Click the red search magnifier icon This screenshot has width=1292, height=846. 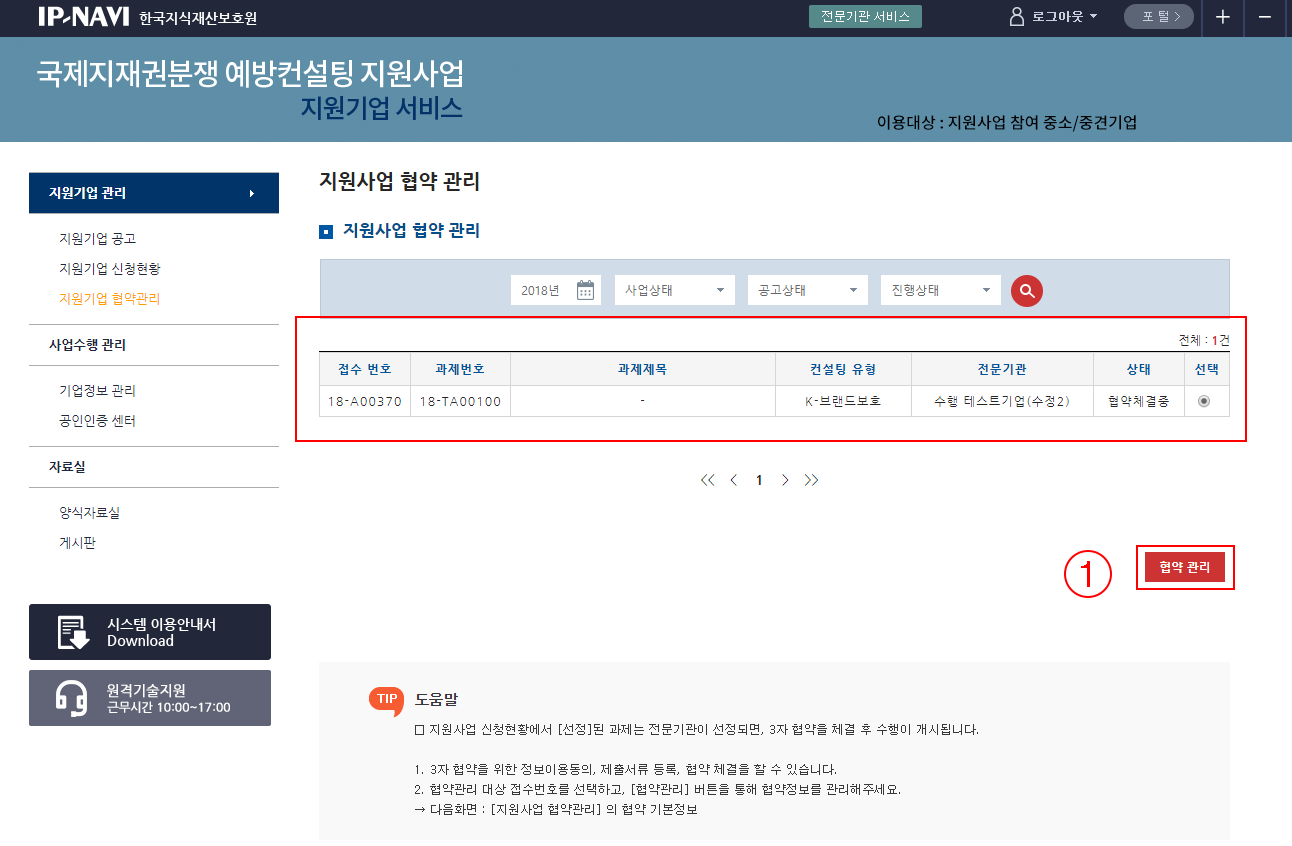1026,290
